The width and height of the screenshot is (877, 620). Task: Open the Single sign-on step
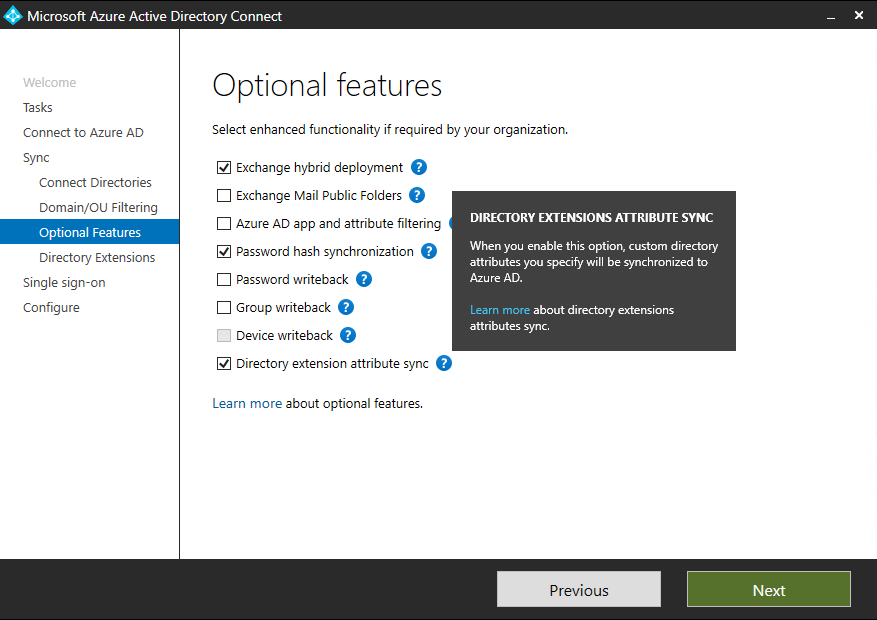click(64, 282)
